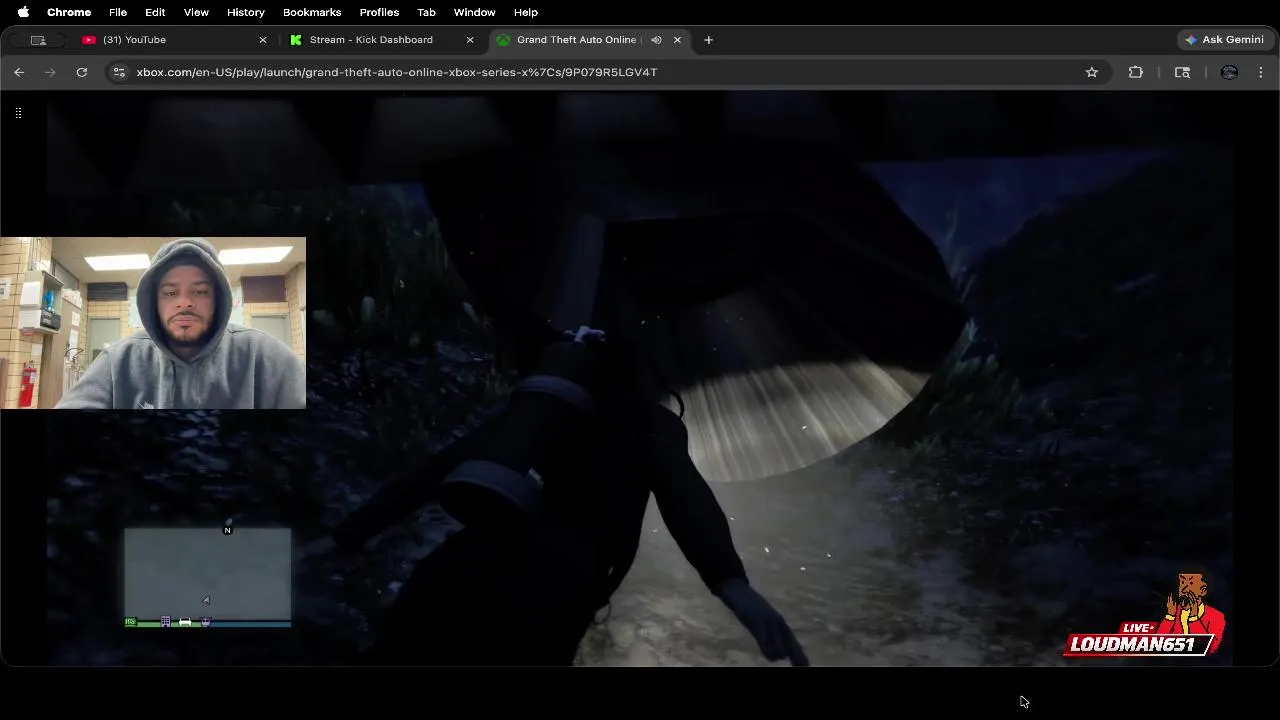Click the LOUDMAN651 live stream logo
This screenshot has width=1280, height=720.
point(1145,617)
